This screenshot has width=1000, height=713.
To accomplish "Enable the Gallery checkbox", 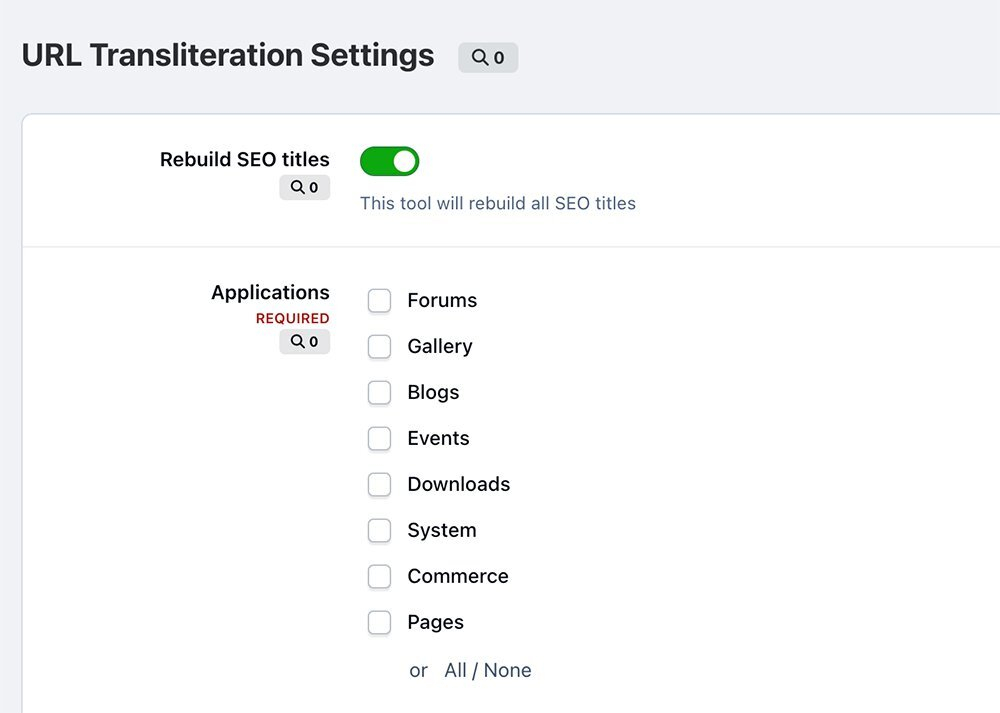I will 379,347.
